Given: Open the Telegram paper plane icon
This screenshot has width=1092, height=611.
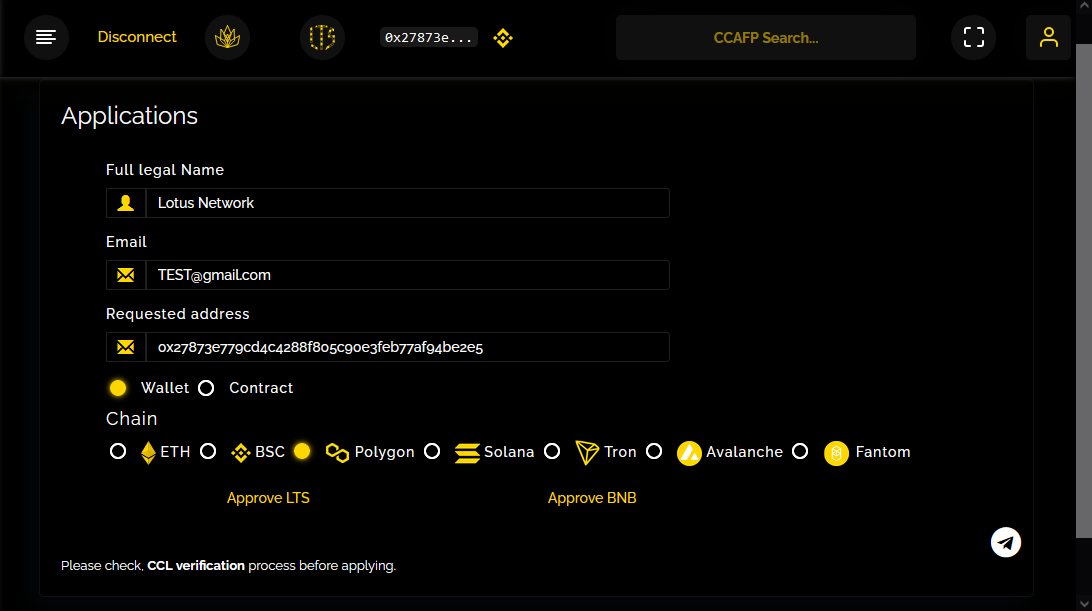Looking at the screenshot, I should (x=1006, y=542).
